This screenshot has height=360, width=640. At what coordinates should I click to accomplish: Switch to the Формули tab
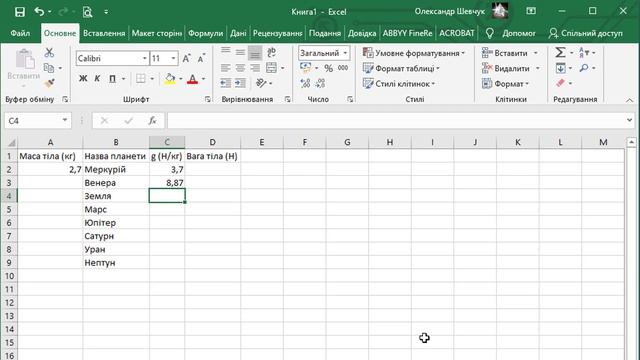coord(206,33)
